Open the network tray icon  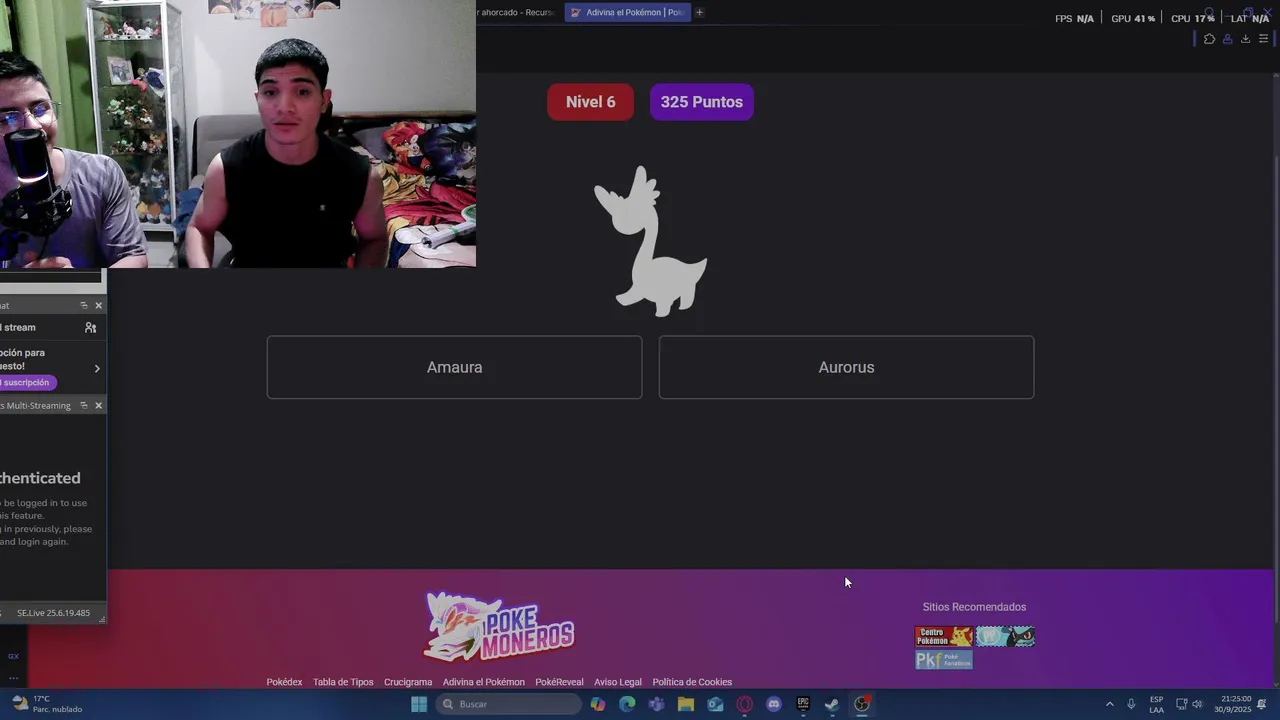[1181, 704]
